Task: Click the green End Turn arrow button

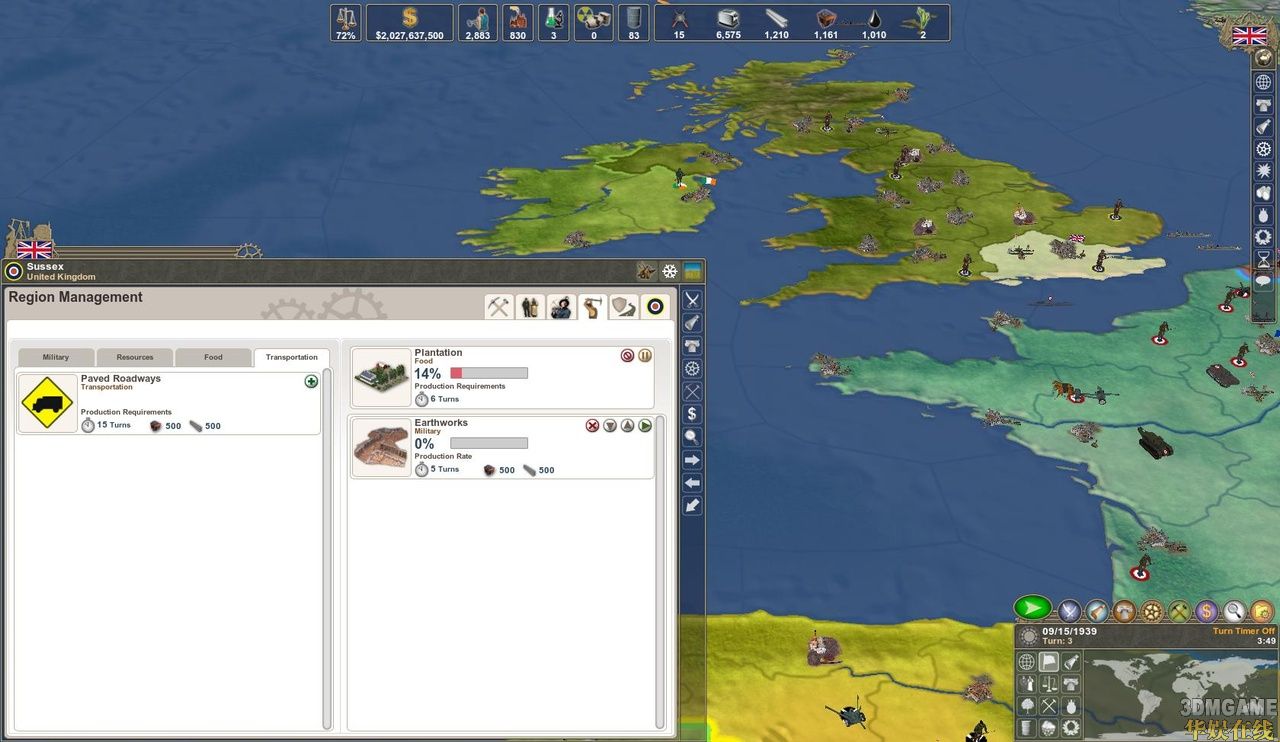Action: tap(1032, 608)
